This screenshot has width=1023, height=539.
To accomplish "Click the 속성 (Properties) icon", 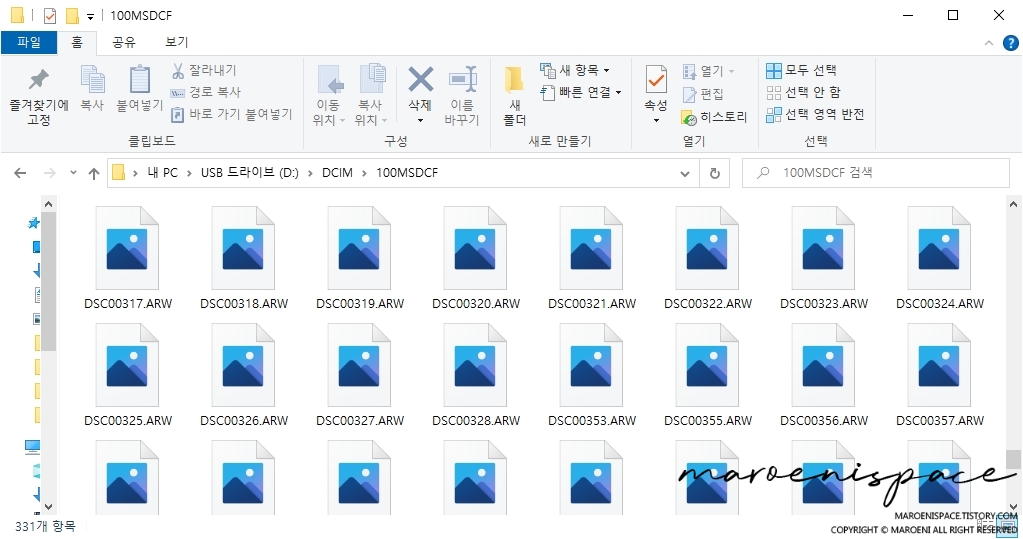I will [x=656, y=80].
